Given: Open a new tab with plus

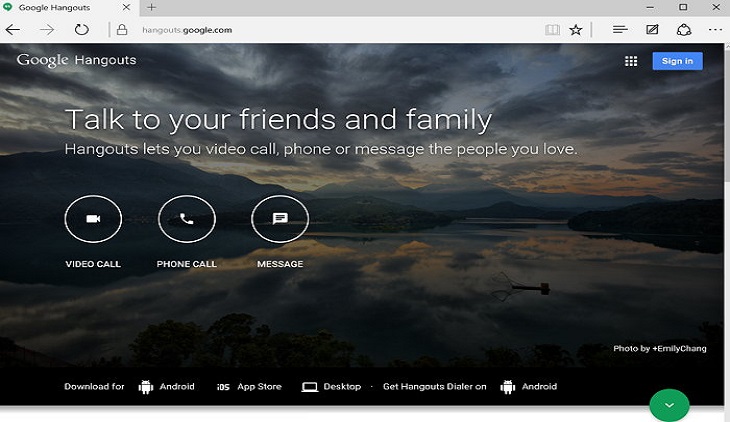Looking at the screenshot, I should 151,7.
